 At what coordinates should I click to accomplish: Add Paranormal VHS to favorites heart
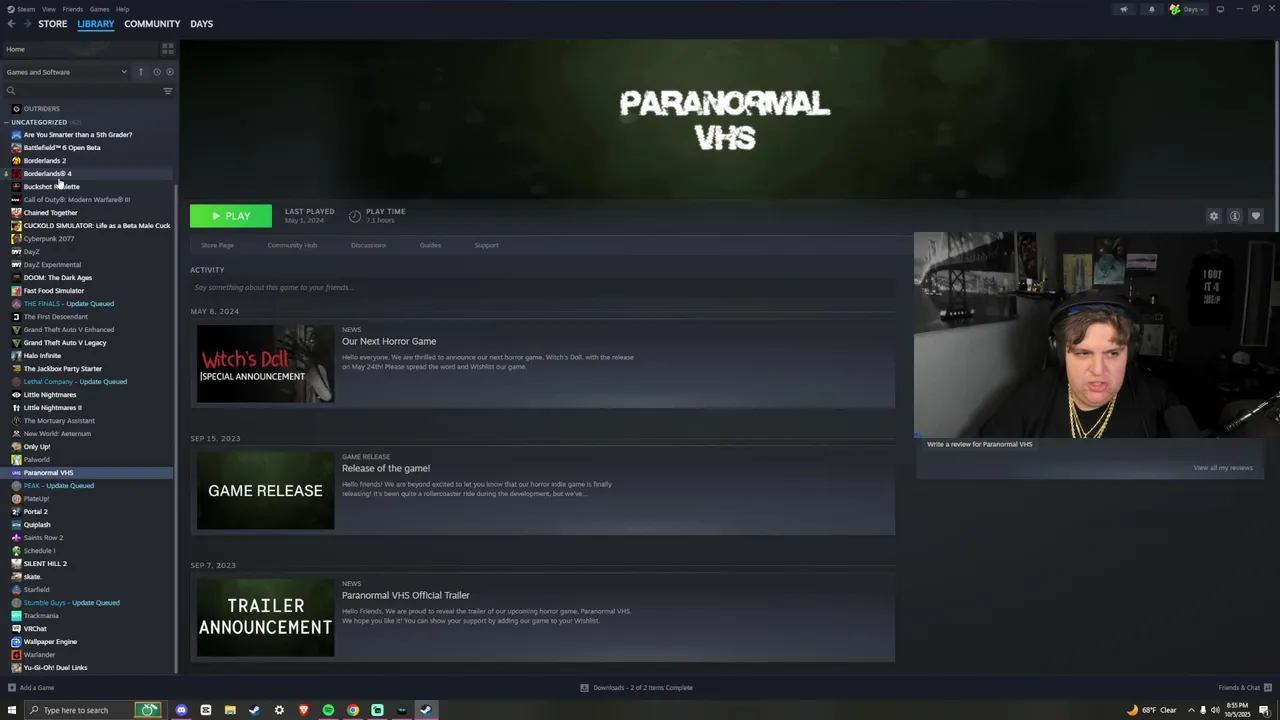[x=1256, y=216]
